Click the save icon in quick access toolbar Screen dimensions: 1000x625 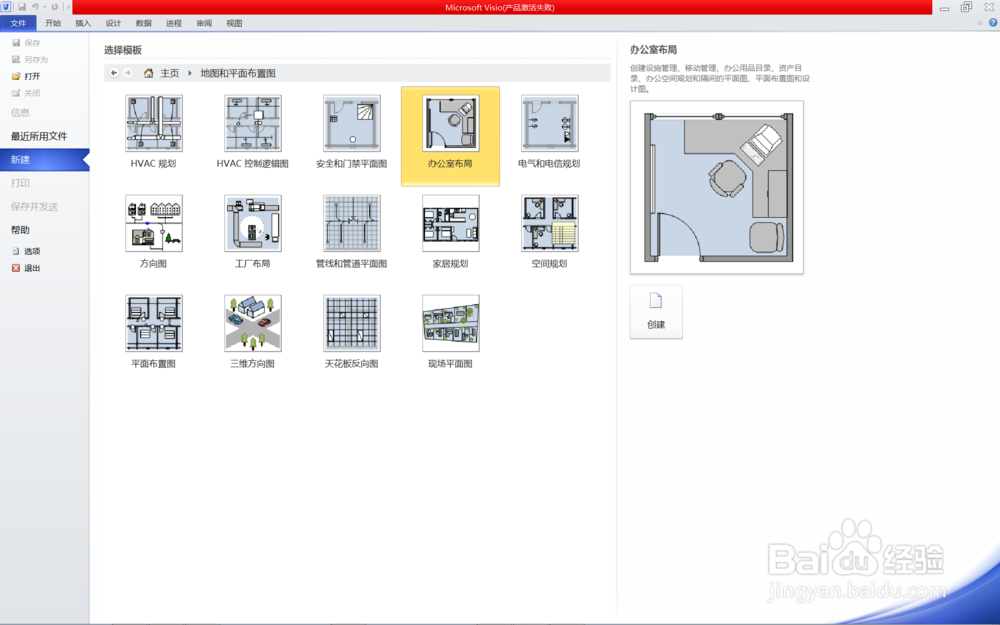[x=22, y=7]
